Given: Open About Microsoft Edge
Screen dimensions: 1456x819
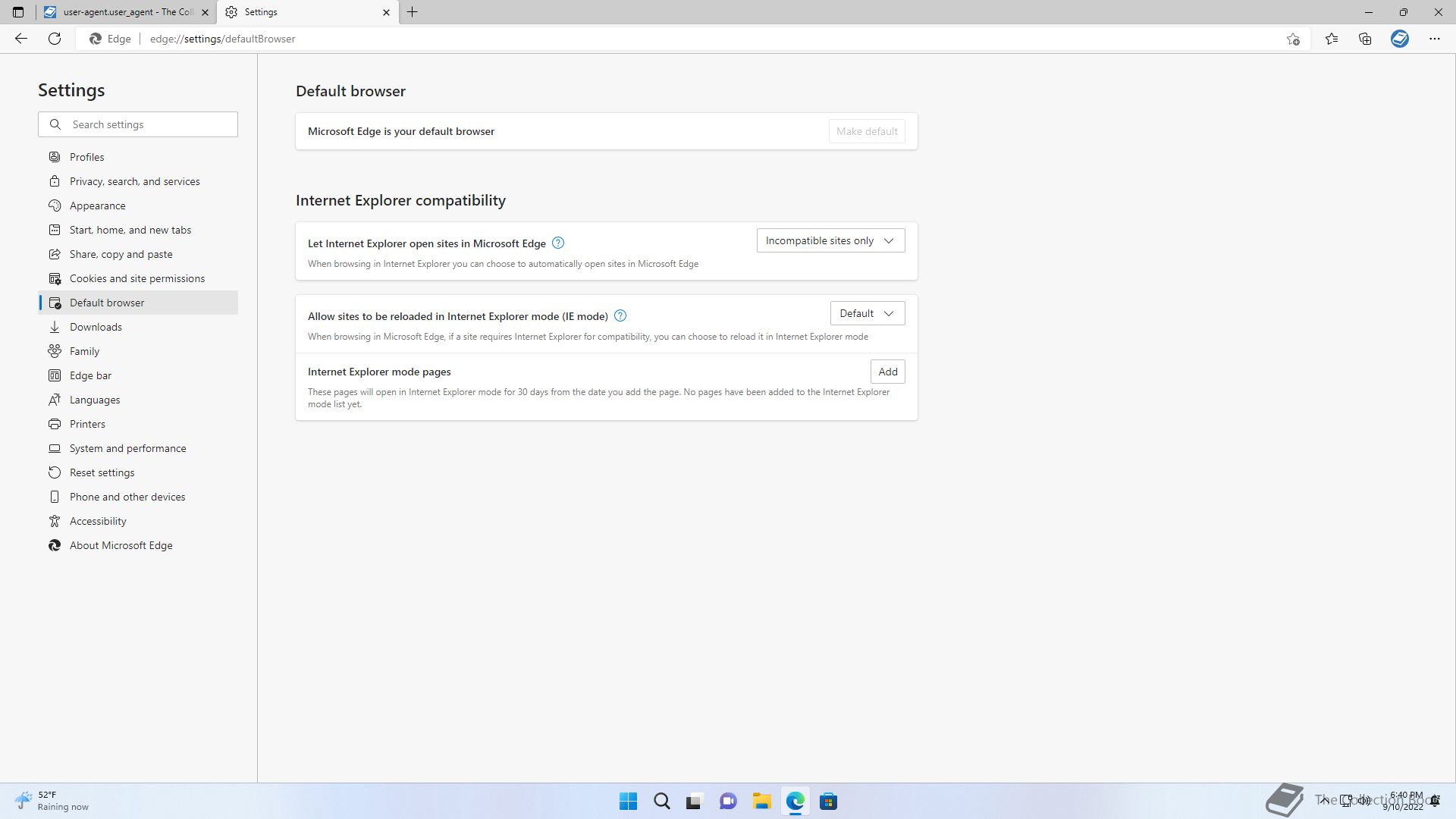Looking at the screenshot, I should [x=138, y=545].
